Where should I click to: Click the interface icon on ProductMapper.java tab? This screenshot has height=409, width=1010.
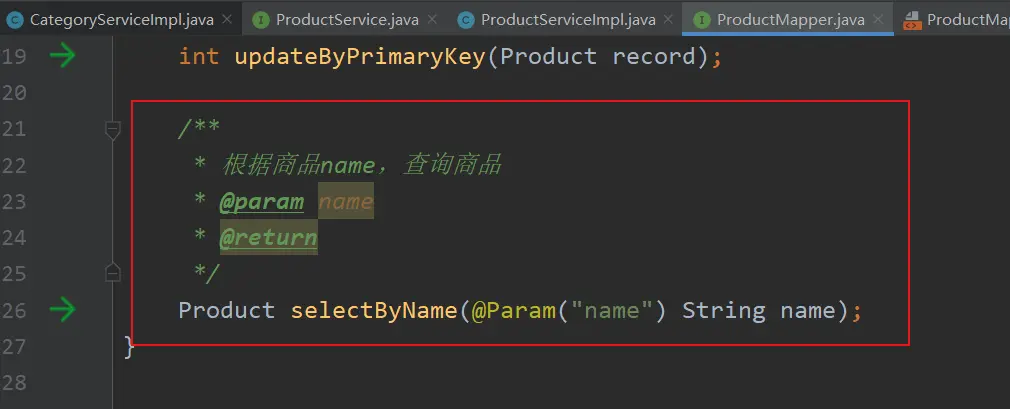pyautogui.click(x=701, y=20)
